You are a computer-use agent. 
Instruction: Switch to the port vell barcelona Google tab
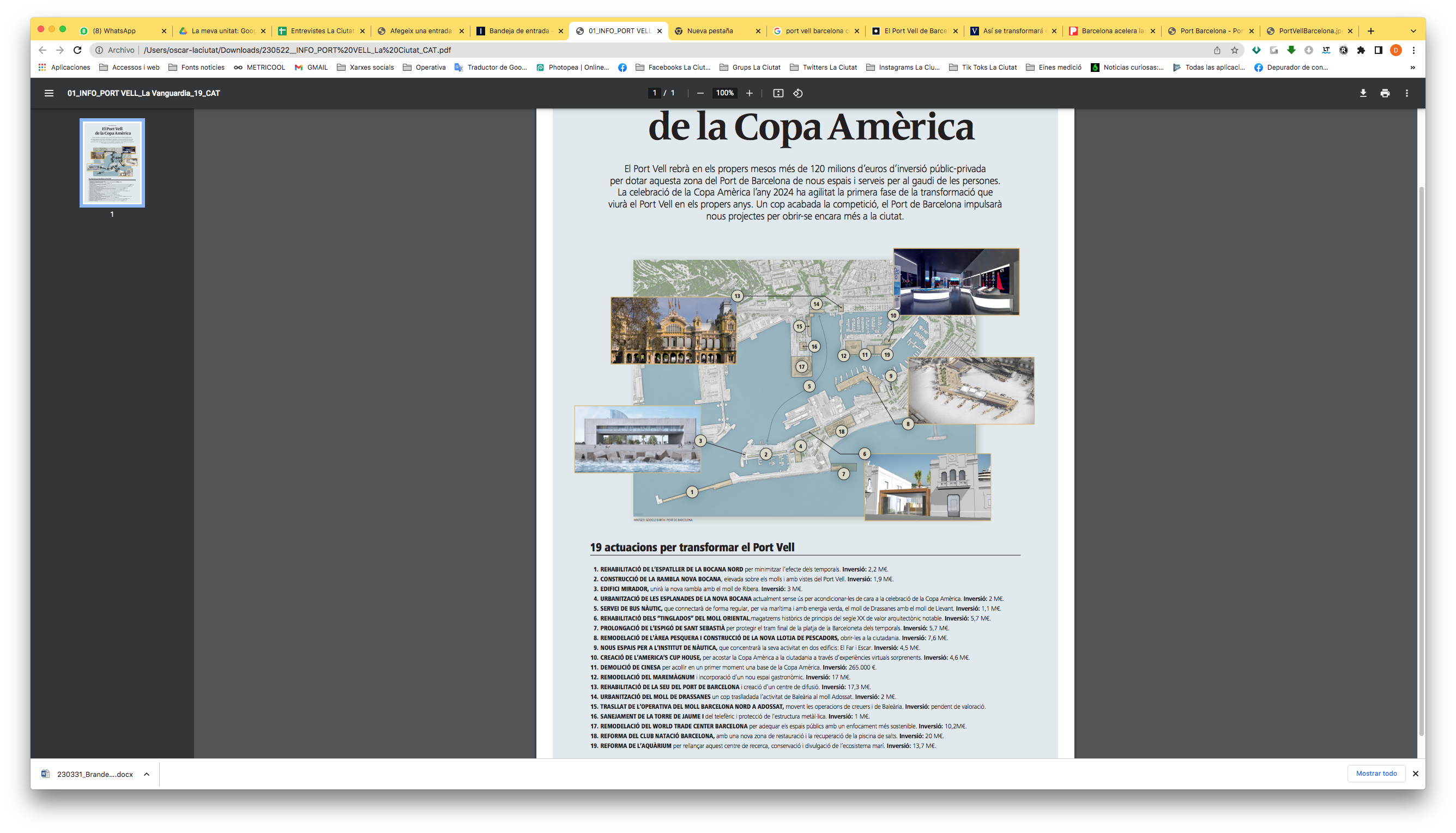point(815,31)
